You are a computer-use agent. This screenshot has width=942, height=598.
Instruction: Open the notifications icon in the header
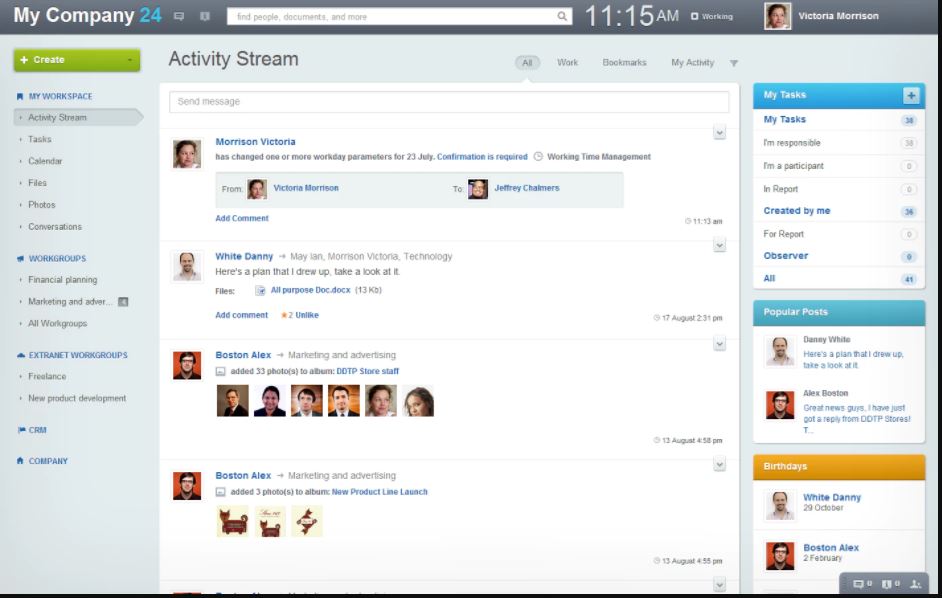pyautogui.click(x=205, y=16)
